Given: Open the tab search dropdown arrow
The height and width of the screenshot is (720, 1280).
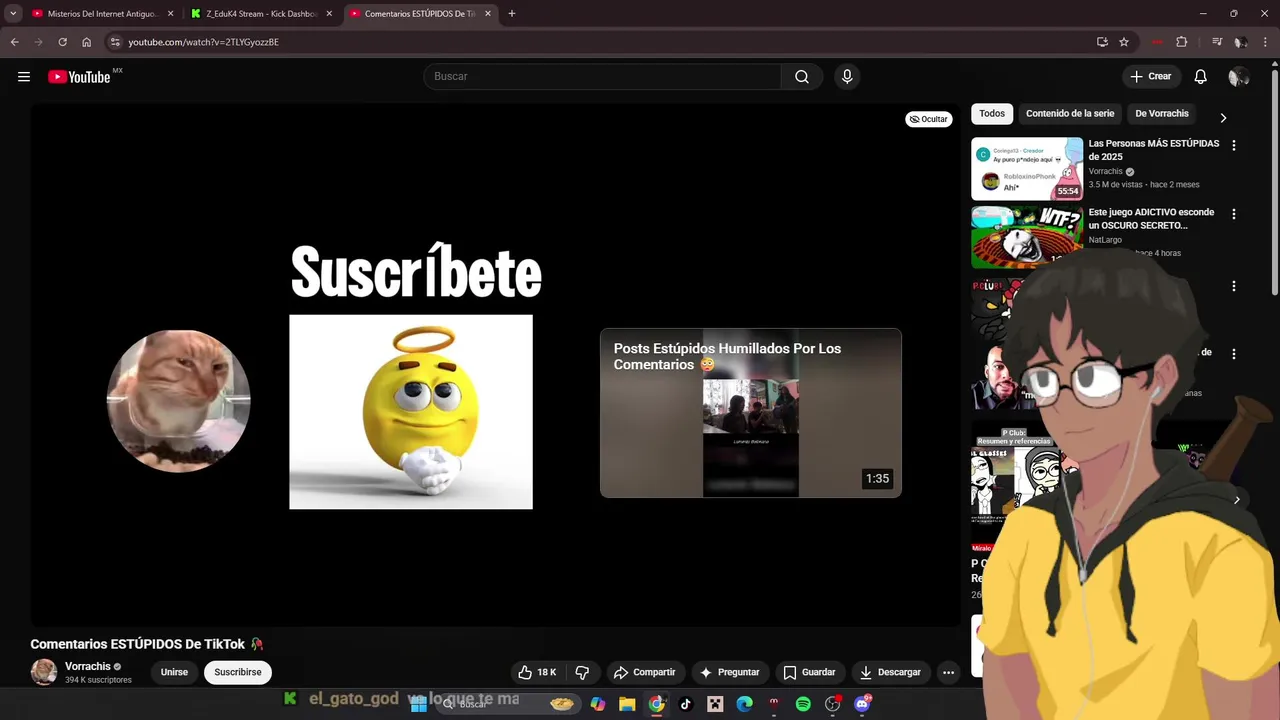Looking at the screenshot, I should coord(13,14).
